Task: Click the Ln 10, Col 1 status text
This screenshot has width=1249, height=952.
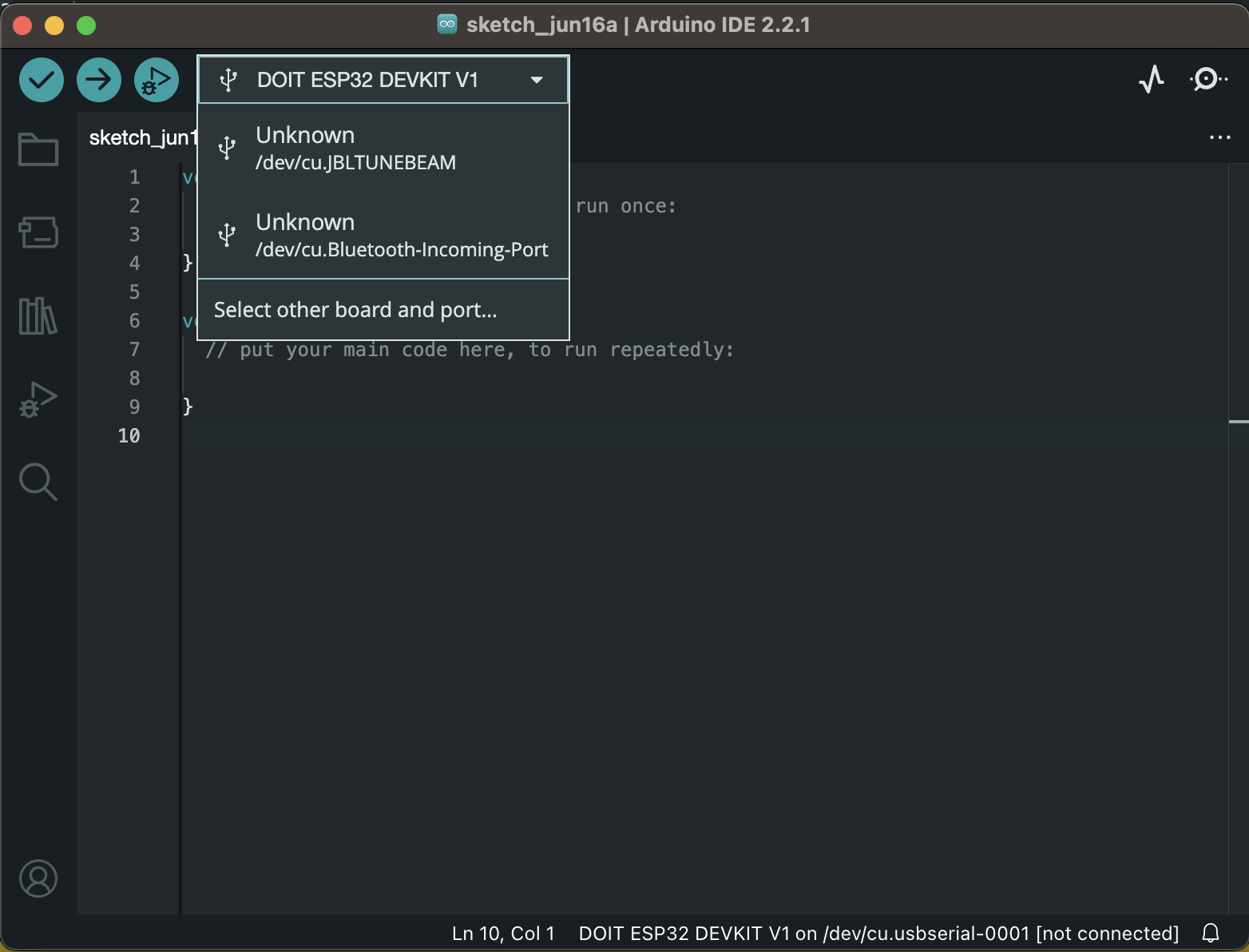Action: point(503,933)
